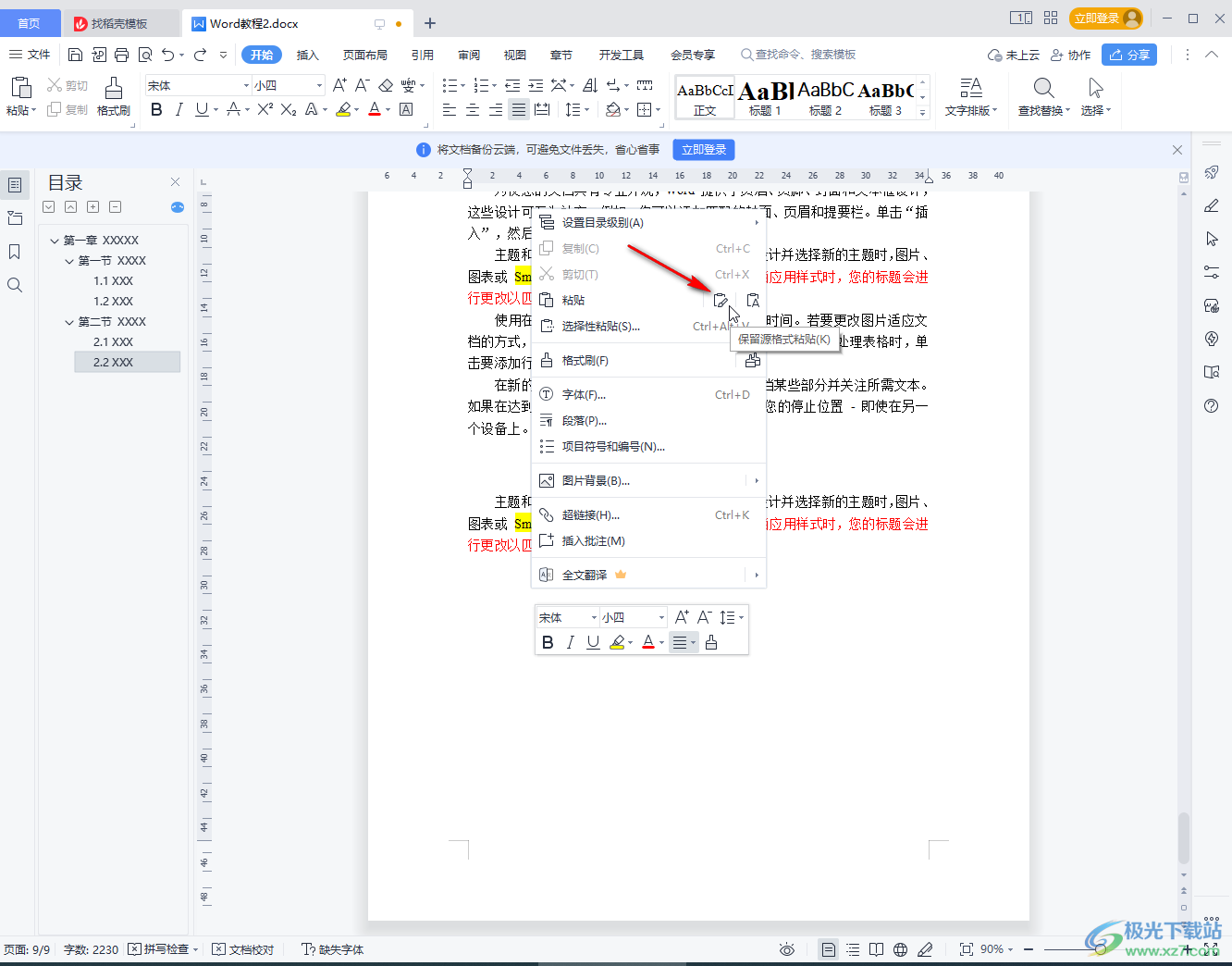Expand the styles gallery dropdown
The width and height of the screenshot is (1232, 966).
pos(922,112)
